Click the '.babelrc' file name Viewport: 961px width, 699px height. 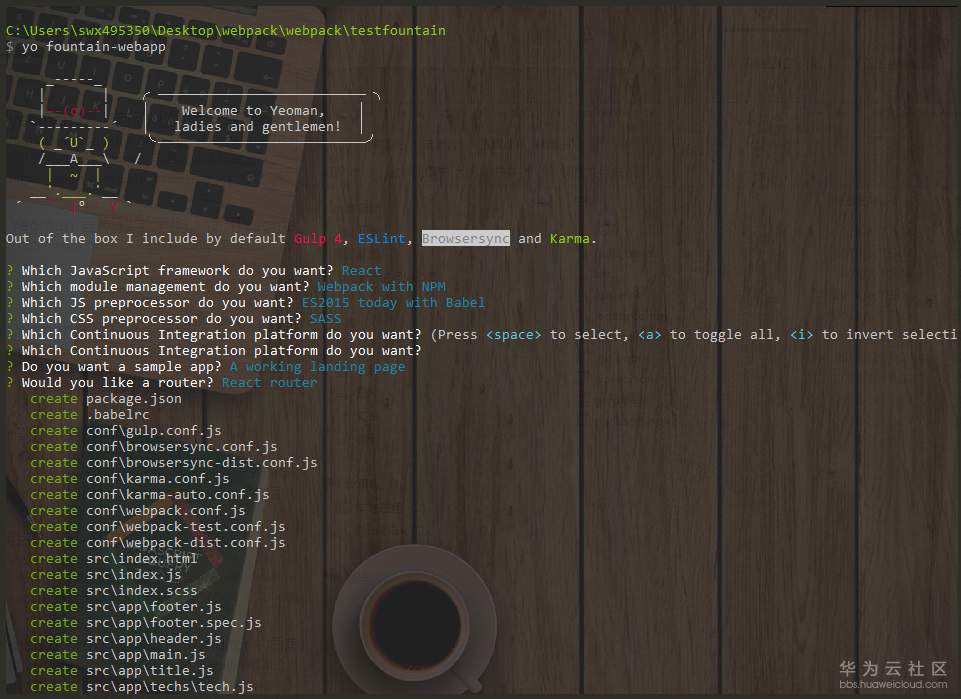tap(118, 415)
